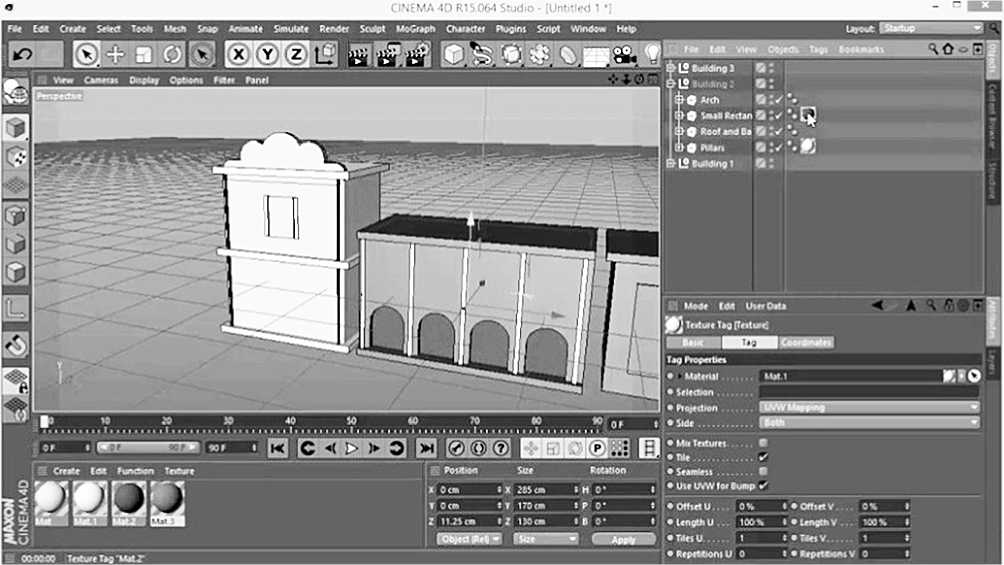
Task: Click the cube primitive icon
Action: 453,55
